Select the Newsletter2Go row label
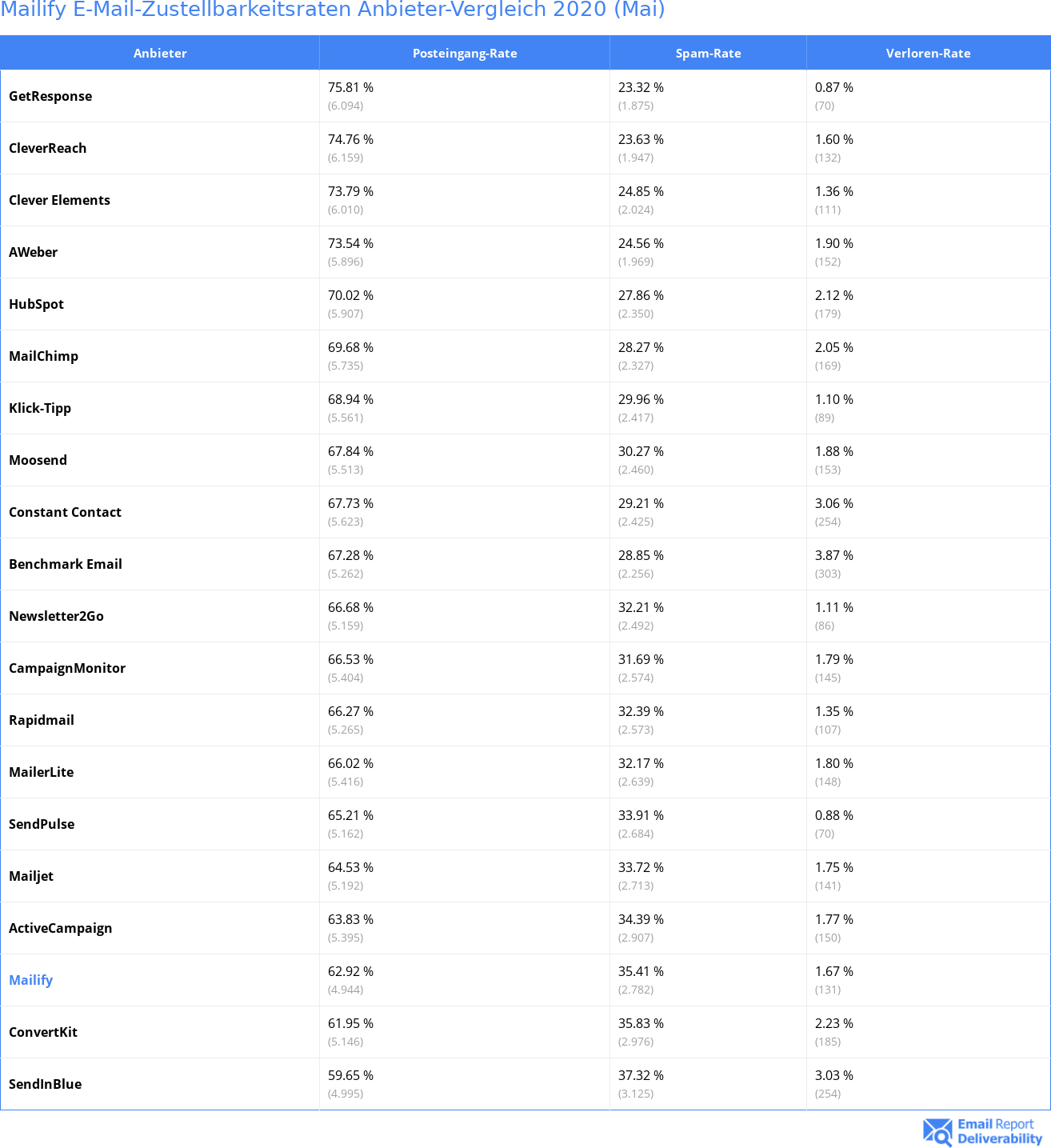1051x1148 pixels. pos(56,616)
